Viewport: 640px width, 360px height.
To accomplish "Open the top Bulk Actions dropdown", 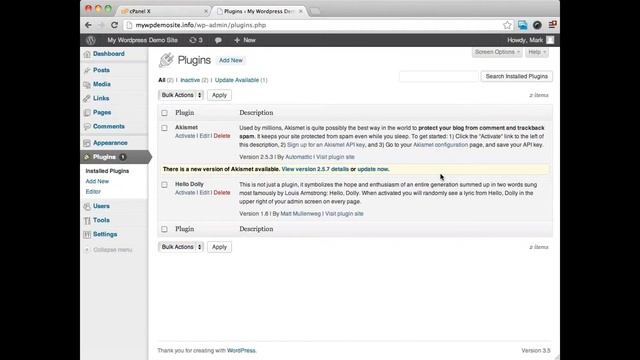I will tap(181, 95).
